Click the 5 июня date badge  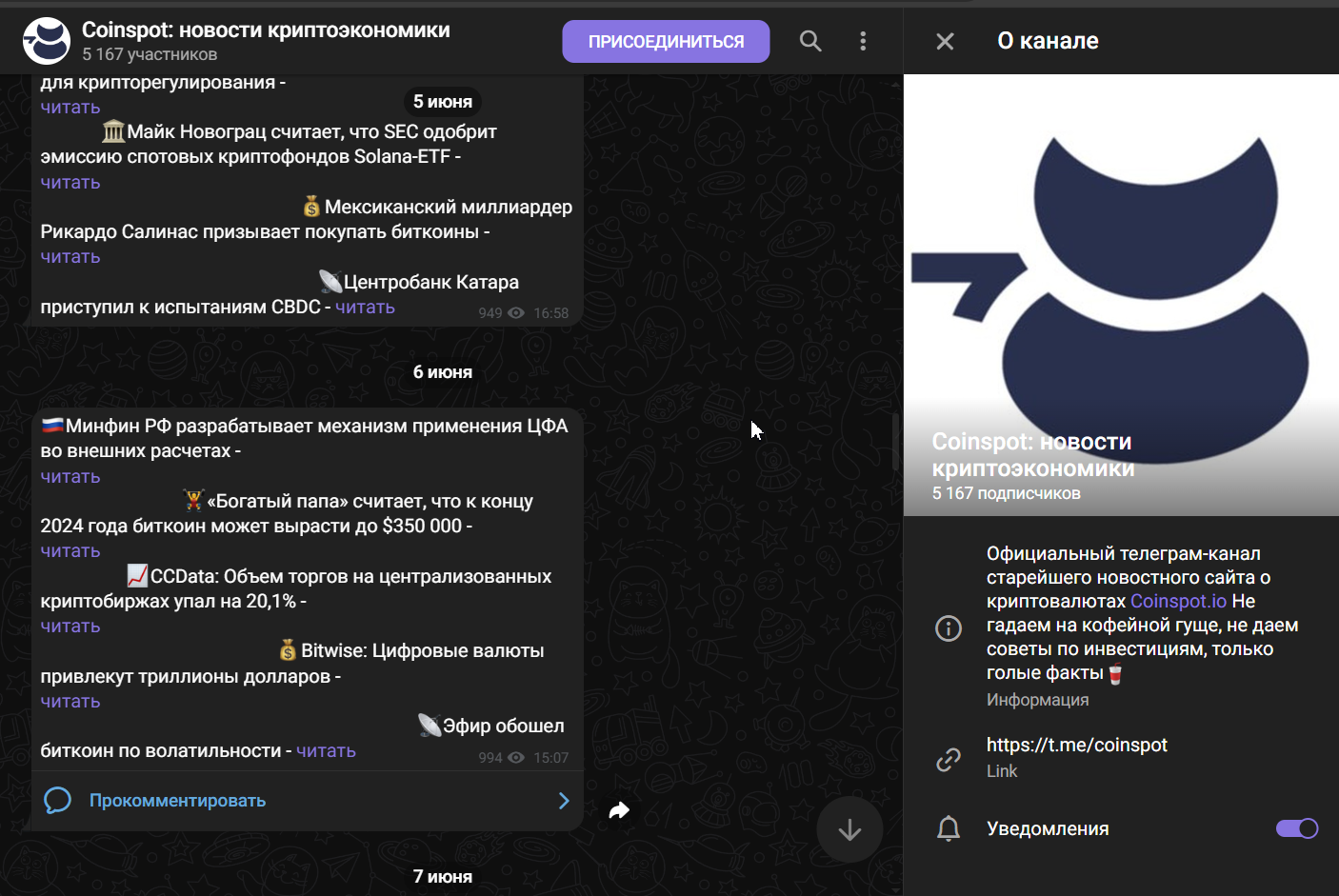coord(443,102)
